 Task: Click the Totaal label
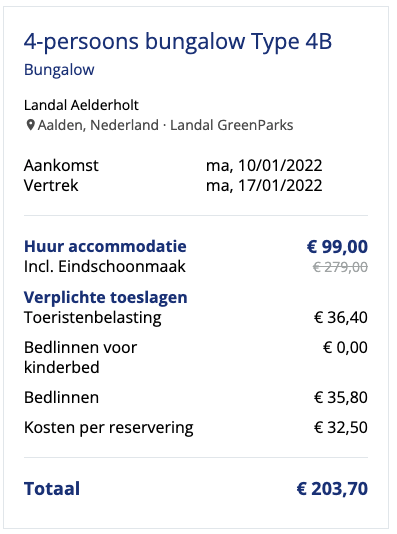[52, 489]
